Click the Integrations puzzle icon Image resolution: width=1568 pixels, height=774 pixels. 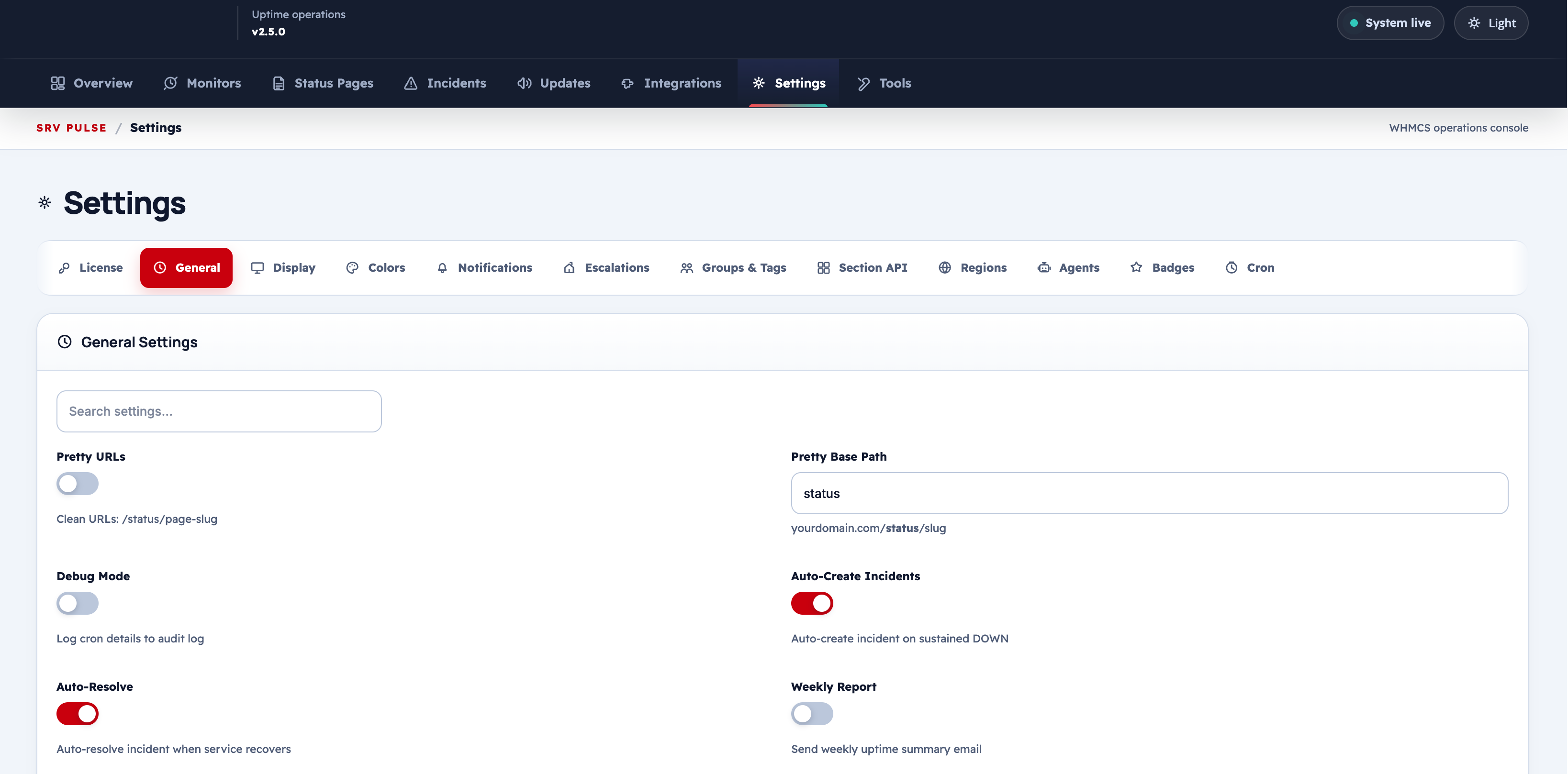point(627,83)
